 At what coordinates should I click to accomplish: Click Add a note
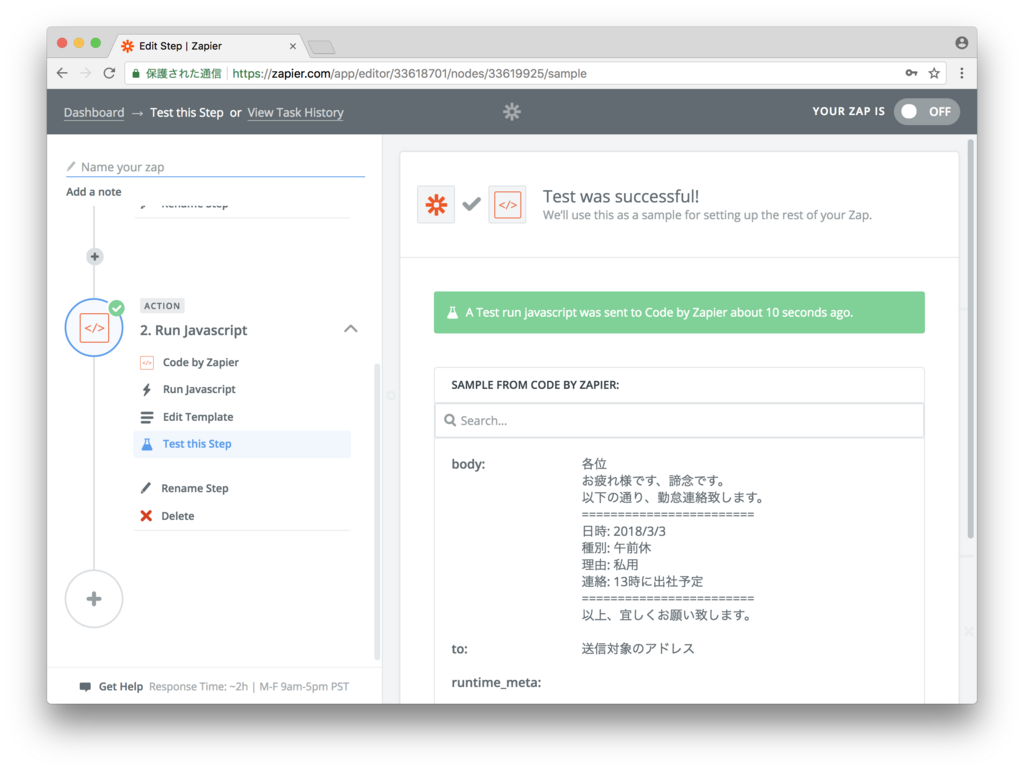[93, 192]
